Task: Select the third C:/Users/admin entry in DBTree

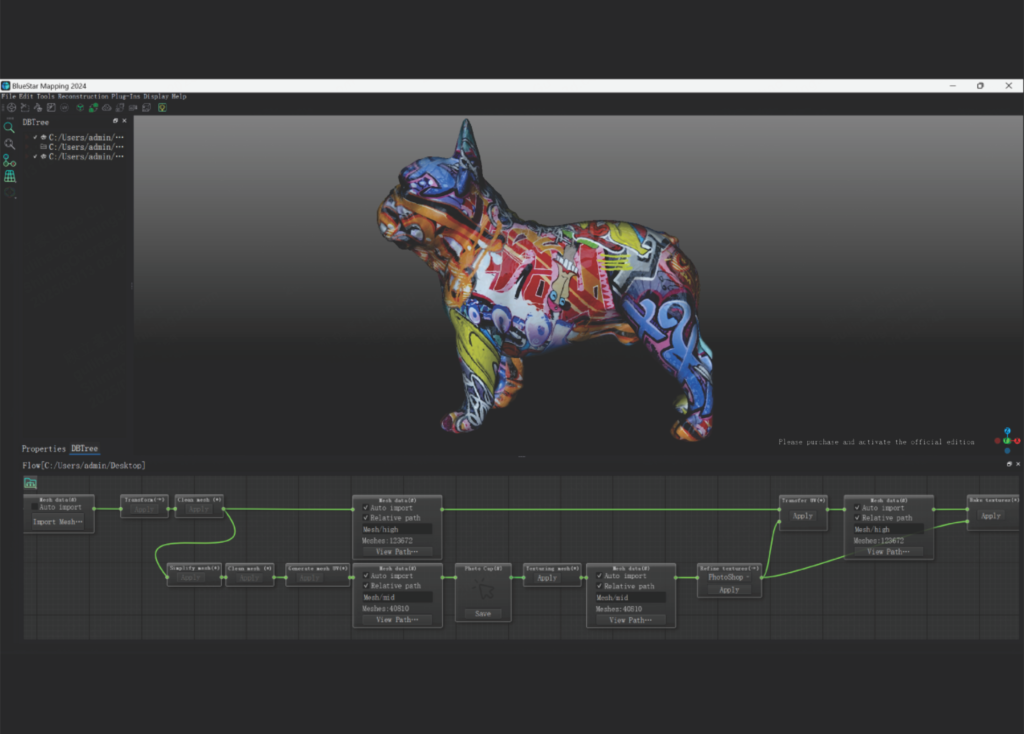Action: (x=86, y=157)
